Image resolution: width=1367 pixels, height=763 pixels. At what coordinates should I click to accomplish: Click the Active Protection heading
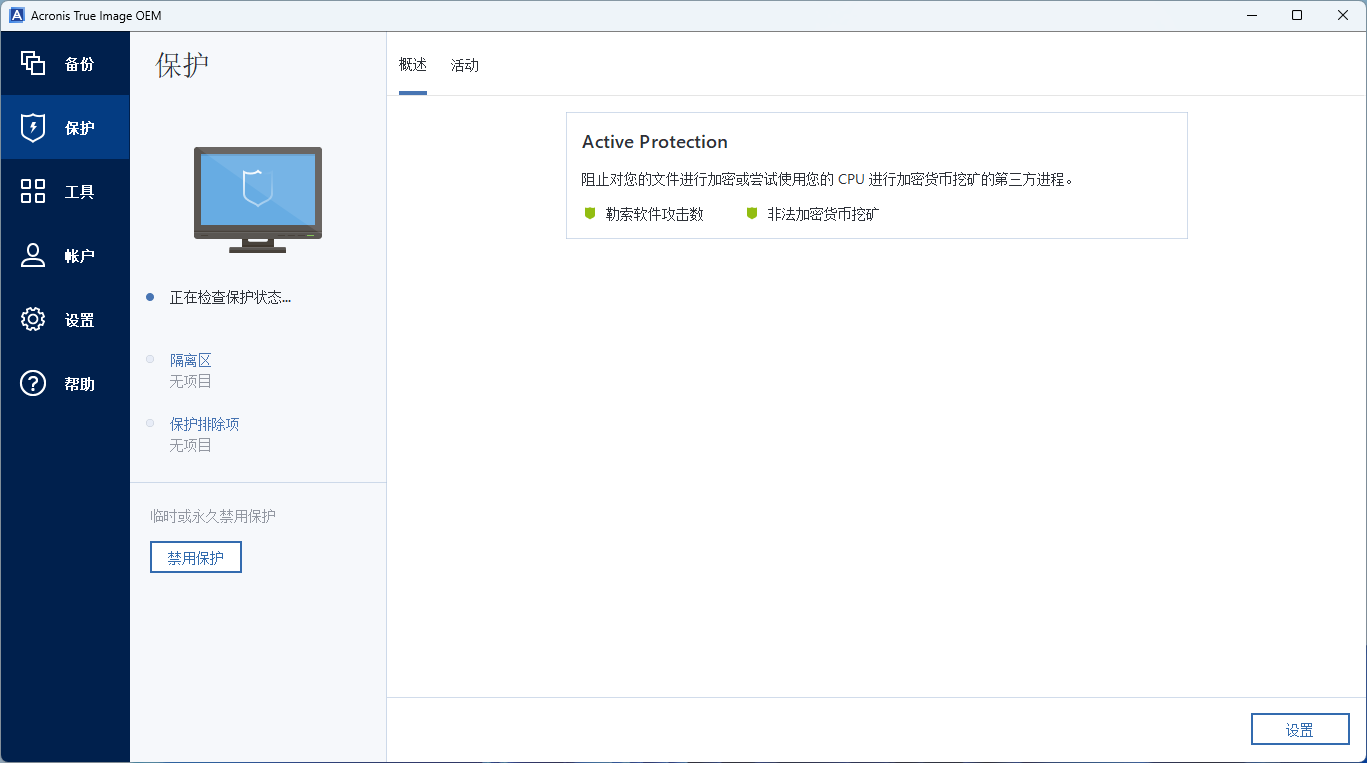pos(655,142)
